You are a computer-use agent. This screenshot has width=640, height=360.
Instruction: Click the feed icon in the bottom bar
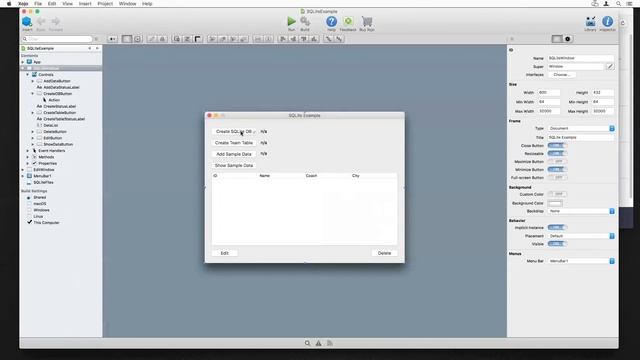[330, 343]
